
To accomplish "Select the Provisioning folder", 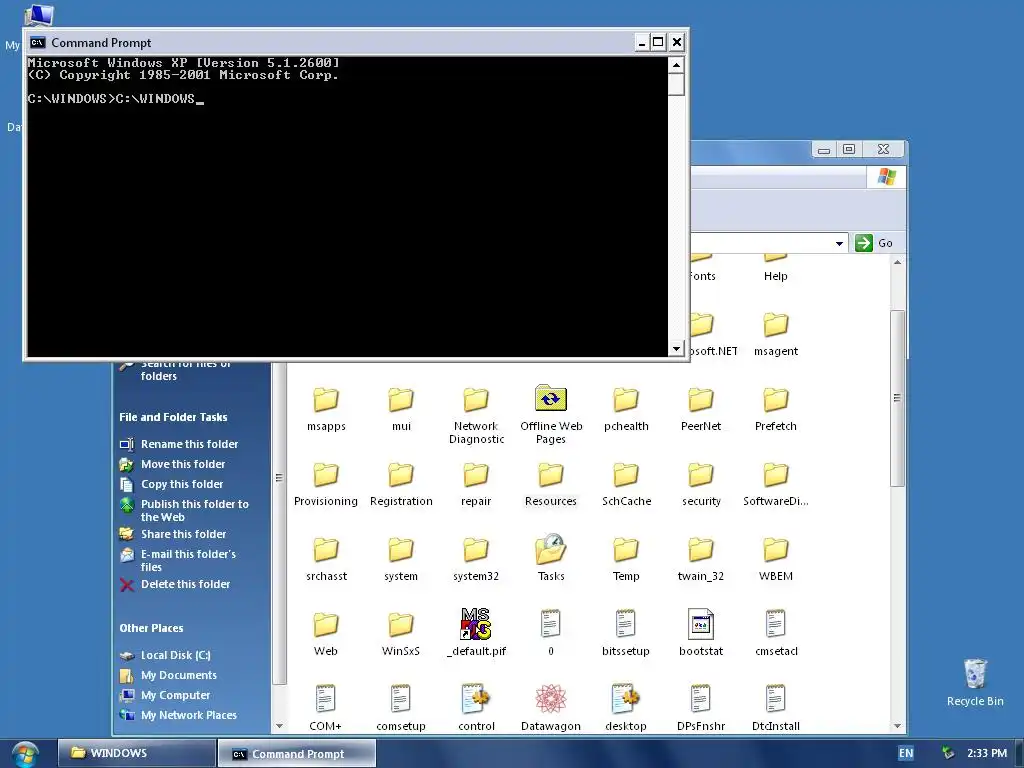I will 326,484.
